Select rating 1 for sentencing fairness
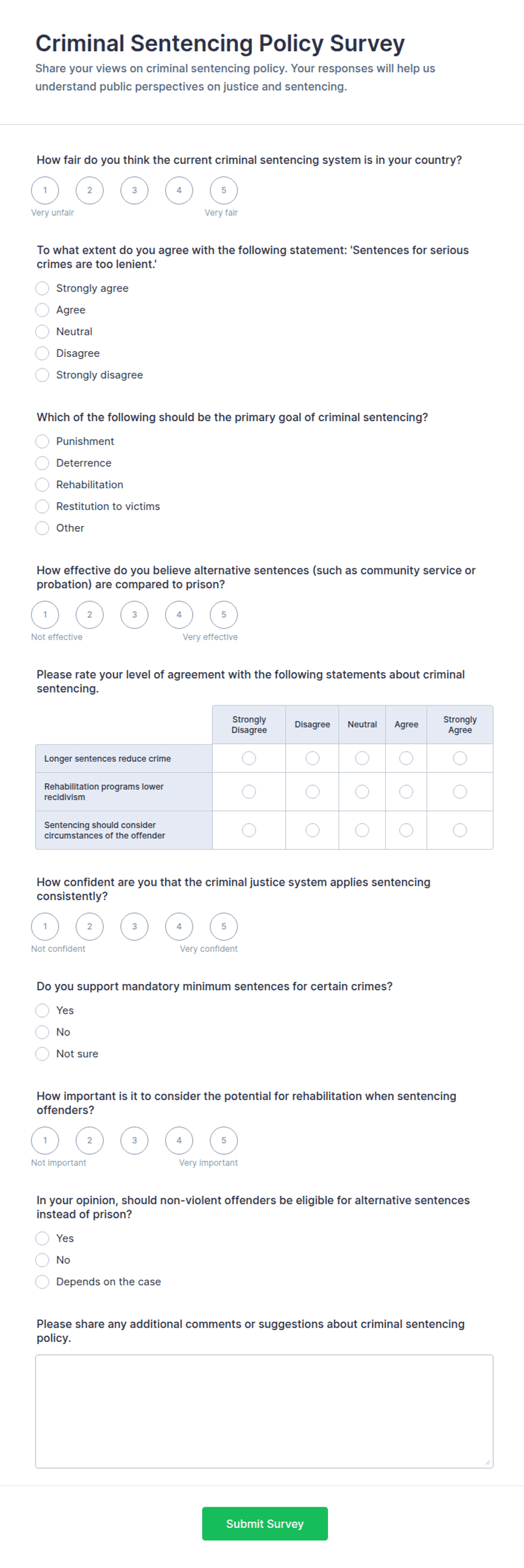Image resolution: width=524 pixels, height=1568 pixels. [x=45, y=191]
